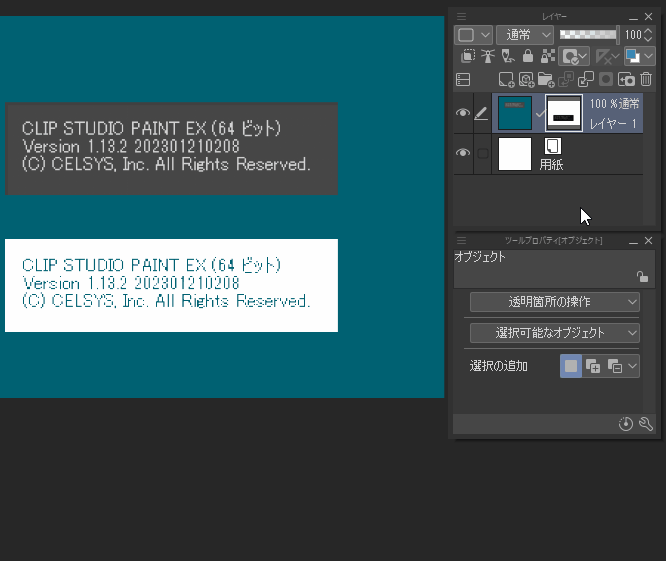Click the Enable Mask icon button
Viewport: 666px width, 561px height.
[x=569, y=56]
